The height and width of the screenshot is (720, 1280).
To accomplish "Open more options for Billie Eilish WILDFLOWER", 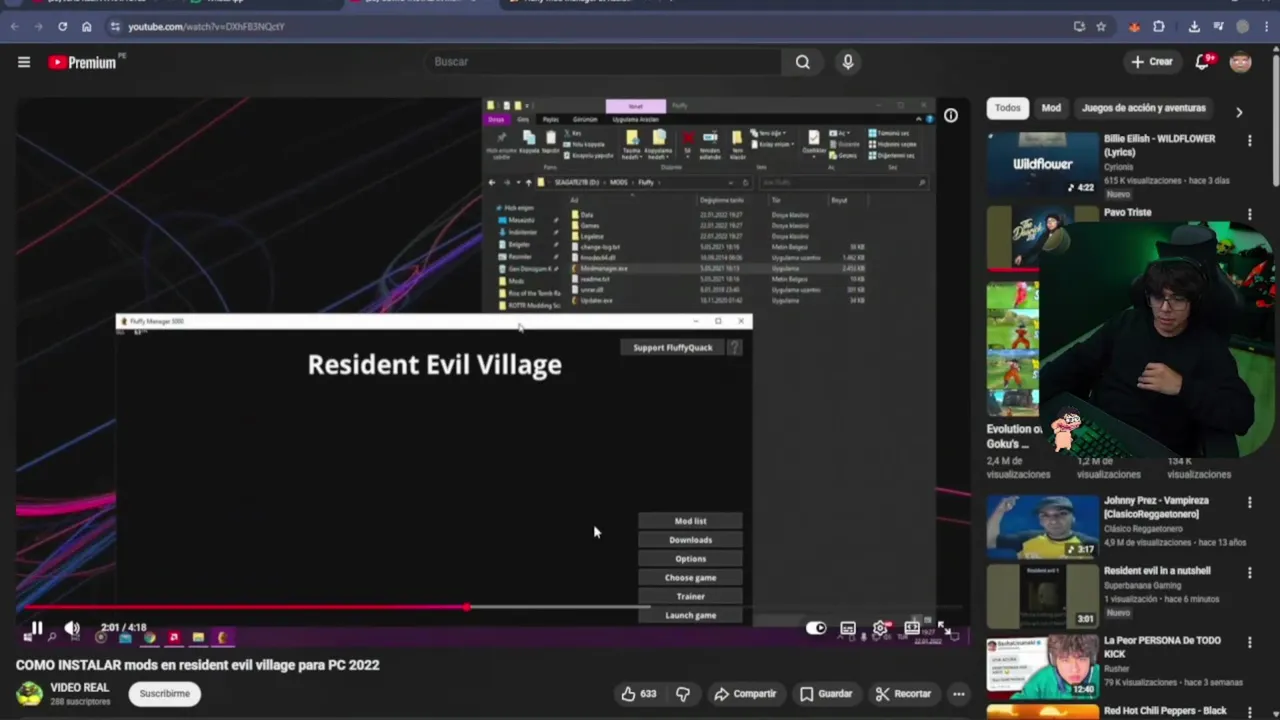I will pos(1249,141).
